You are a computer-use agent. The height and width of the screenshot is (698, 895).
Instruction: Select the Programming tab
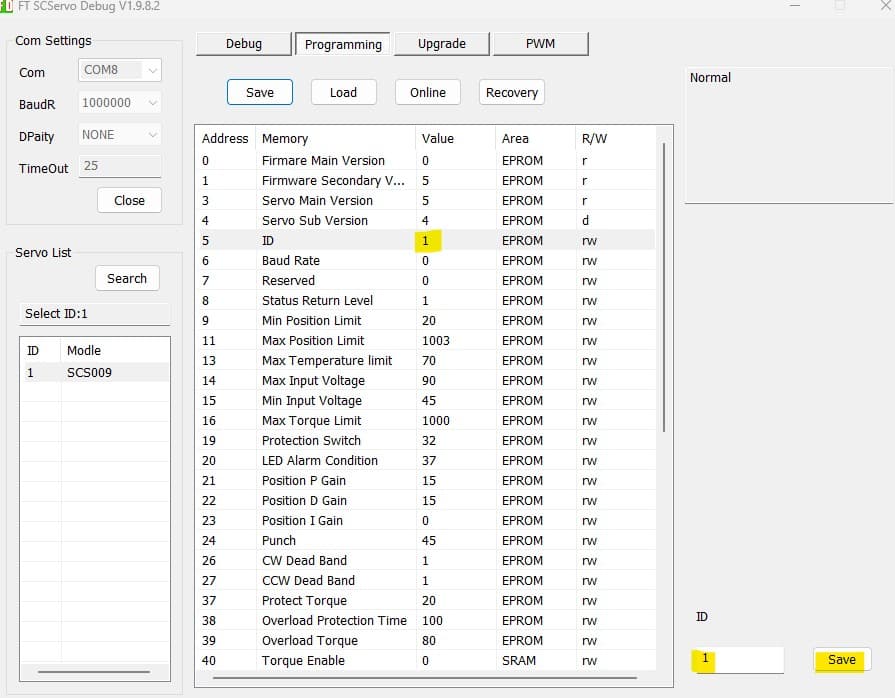click(x=343, y=44)
